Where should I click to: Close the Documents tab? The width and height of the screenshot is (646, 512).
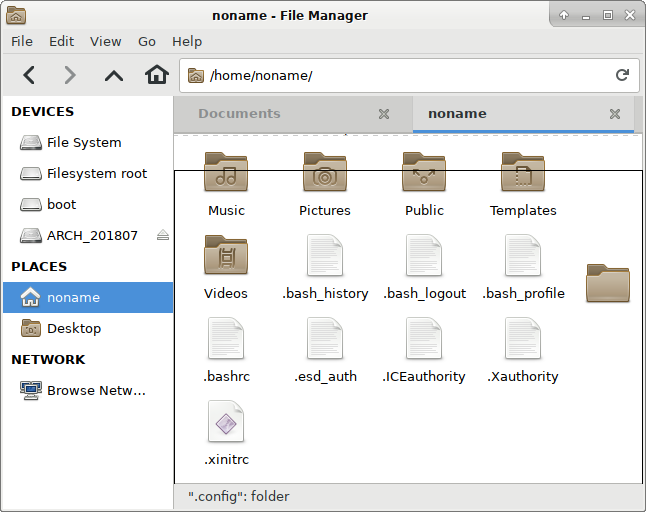[x=384, y=114]
